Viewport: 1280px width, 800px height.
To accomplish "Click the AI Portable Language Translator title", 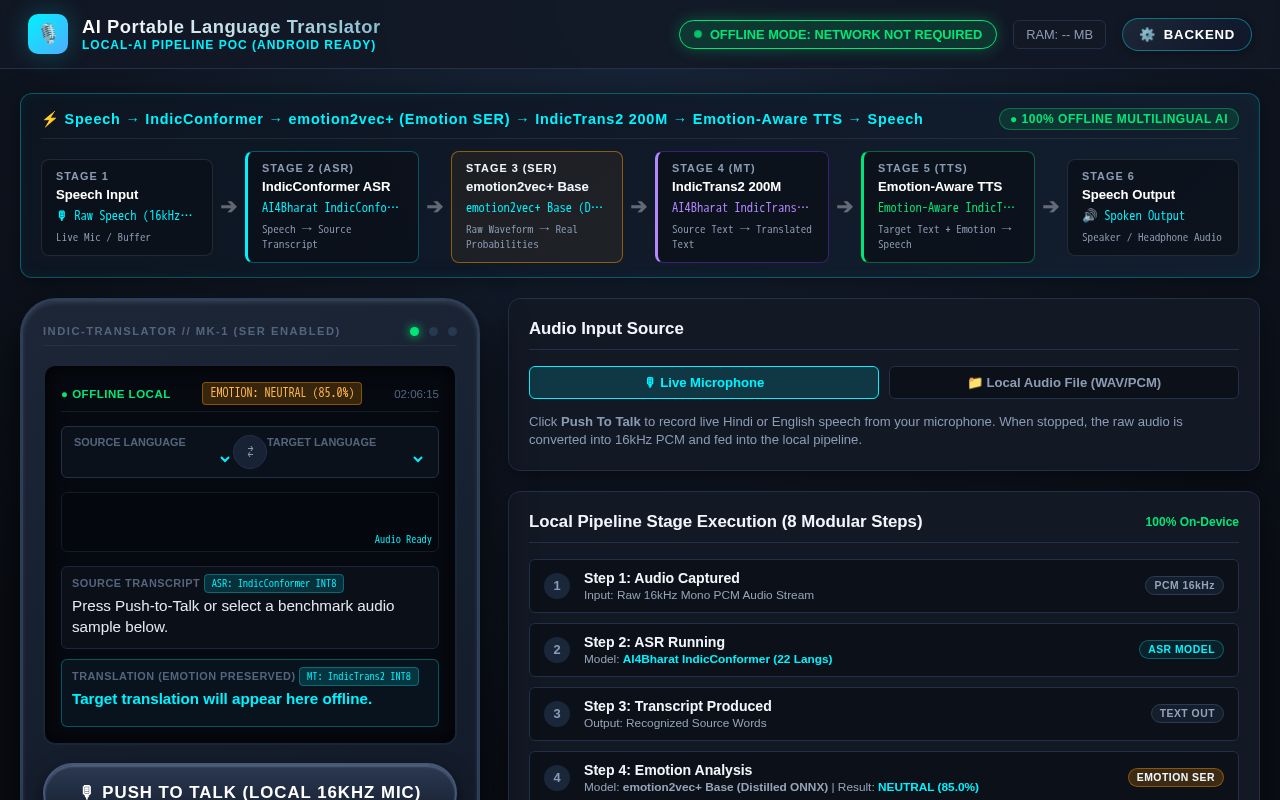I will coord(231,27).
